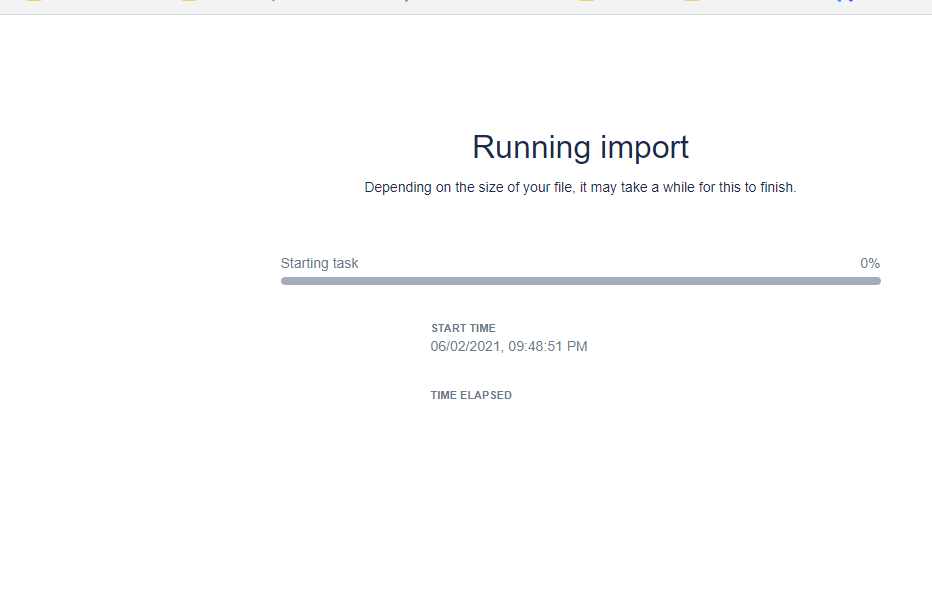The height and width of the screenshot is (607, 932).
Task: Click the rightmost blue bookmark icon
Action: (x=844, y=1)
